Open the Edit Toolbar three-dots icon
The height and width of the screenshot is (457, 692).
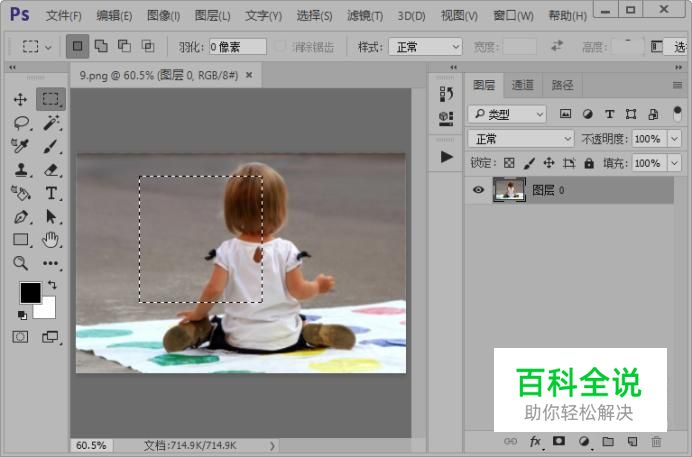(50, 263)
